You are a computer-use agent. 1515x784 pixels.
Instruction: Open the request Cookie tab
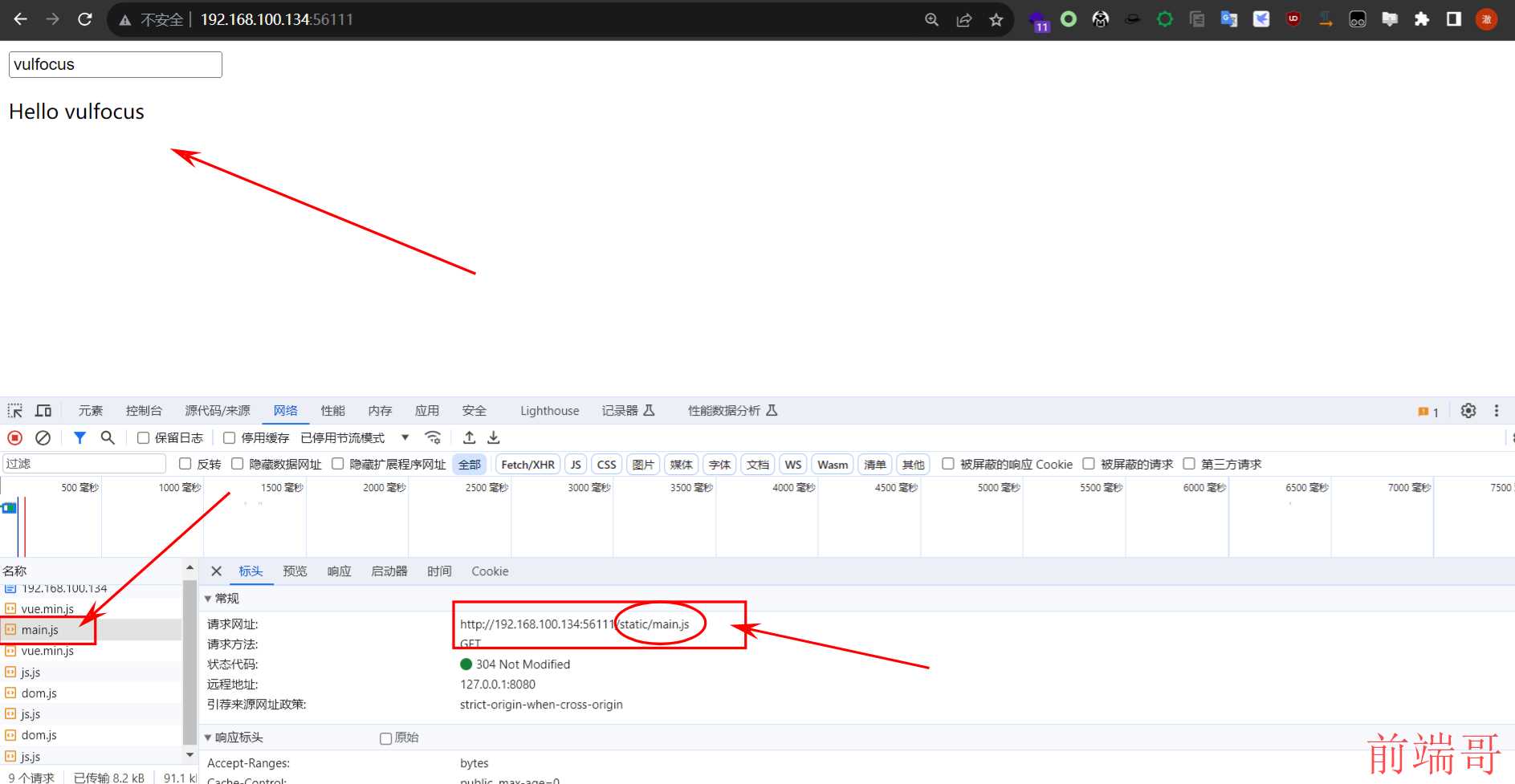pos(490,571)
